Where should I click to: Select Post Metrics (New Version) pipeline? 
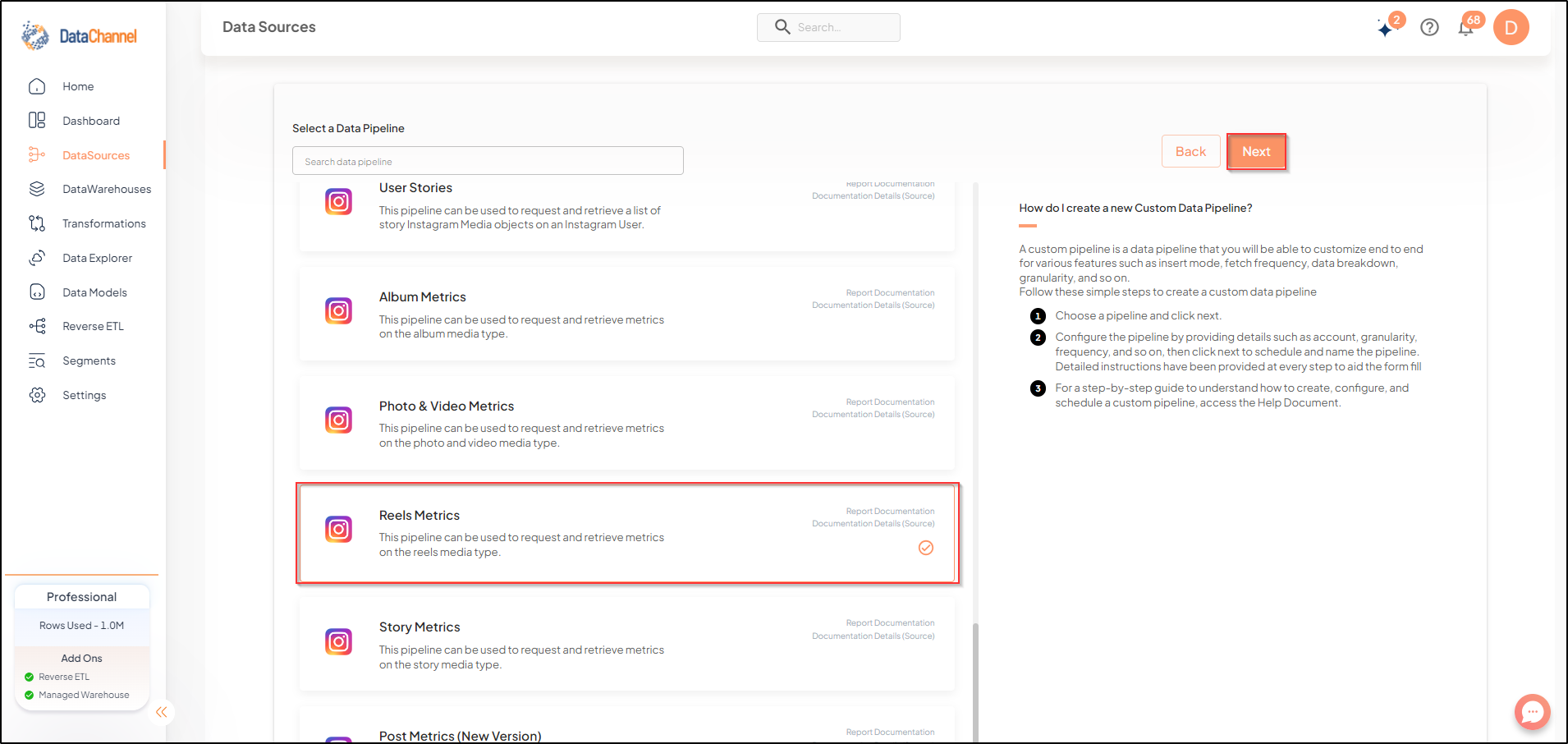[627, 726]
